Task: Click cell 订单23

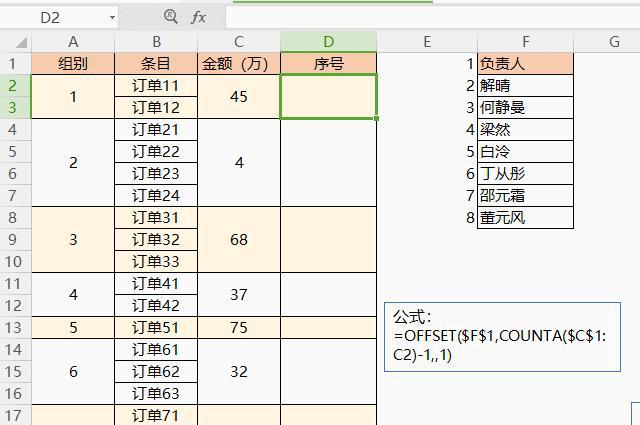Action: pos(156,174)
